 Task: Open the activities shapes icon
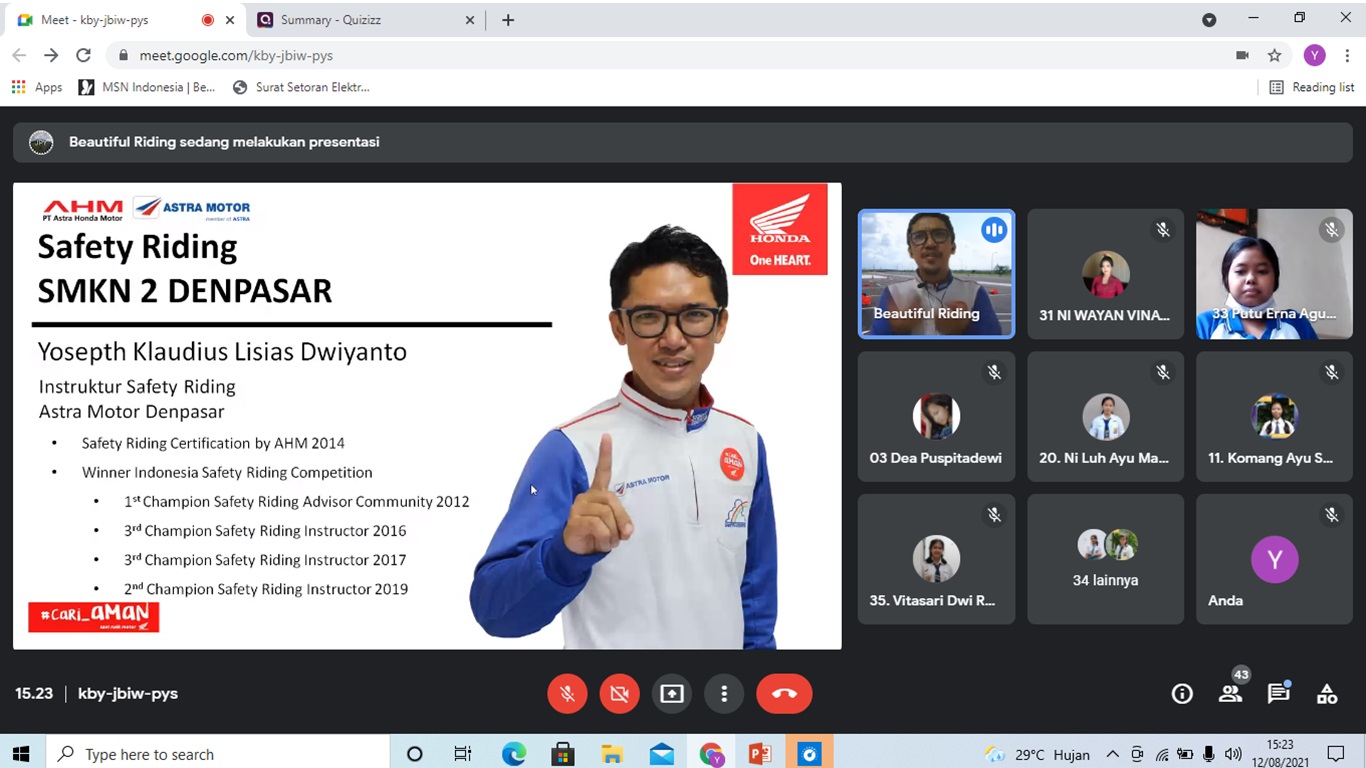(x=1327, y=694)
